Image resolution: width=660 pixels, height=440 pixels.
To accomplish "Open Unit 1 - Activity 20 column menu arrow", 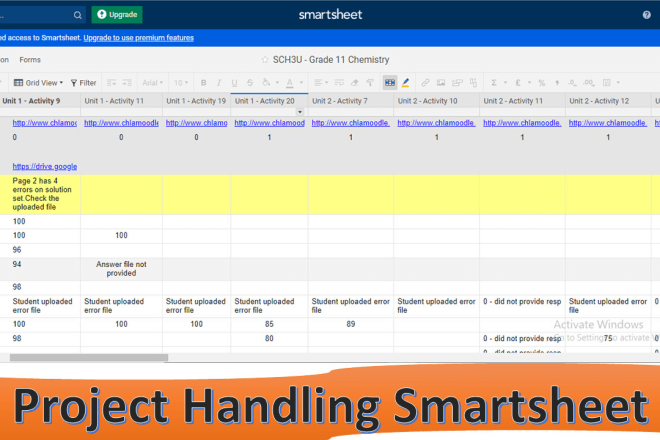I will (x=300, y=112).
